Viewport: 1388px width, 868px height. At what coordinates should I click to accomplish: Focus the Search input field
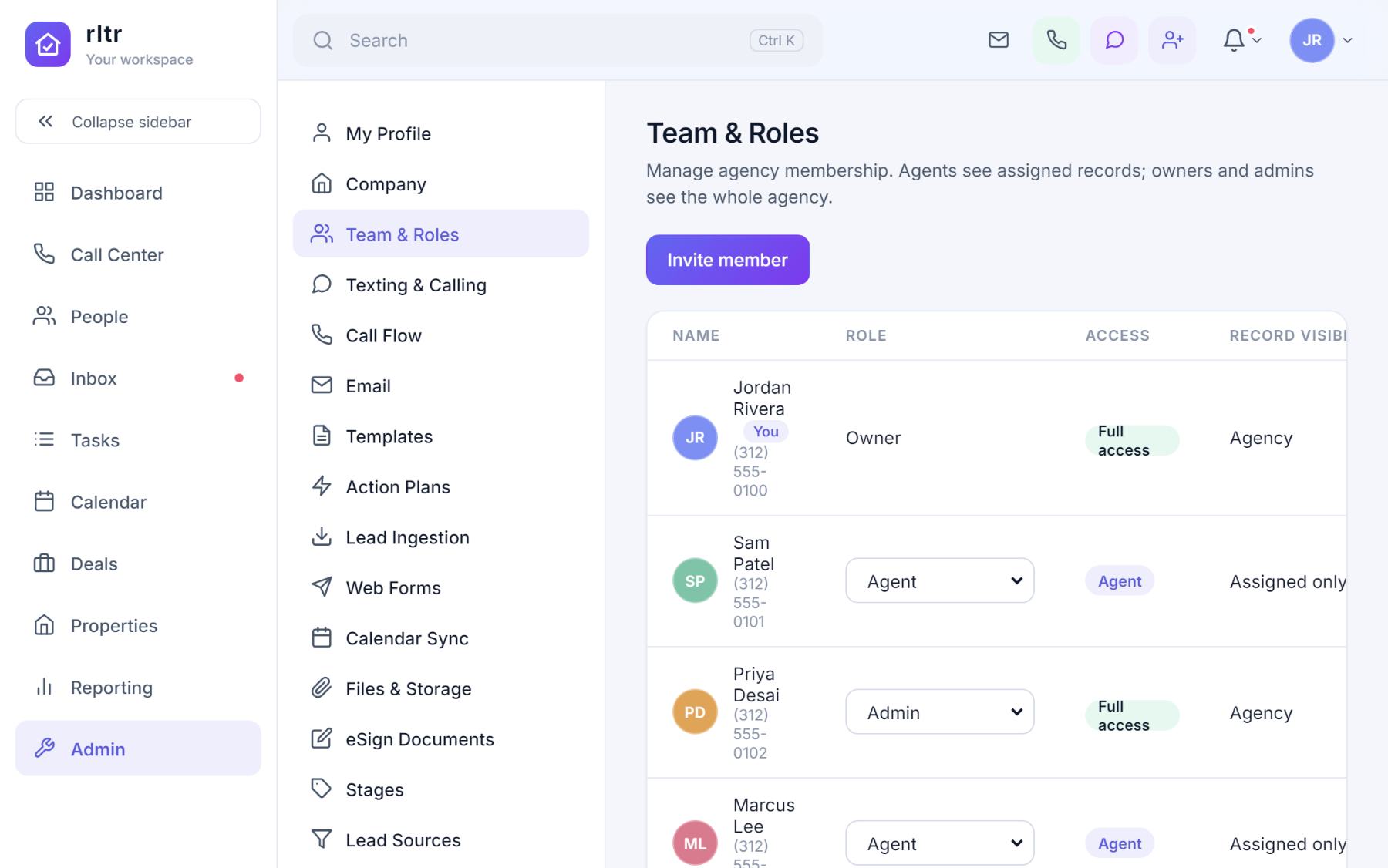[558, 40]
